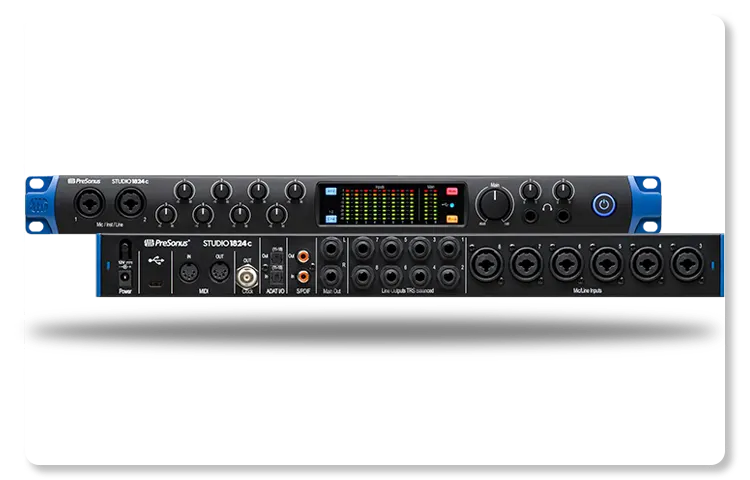Image resolution: width=750 pixels, height=480 pixels.
Task: Click the DC power jack above Power label
Action: click(x=125, y=278)
